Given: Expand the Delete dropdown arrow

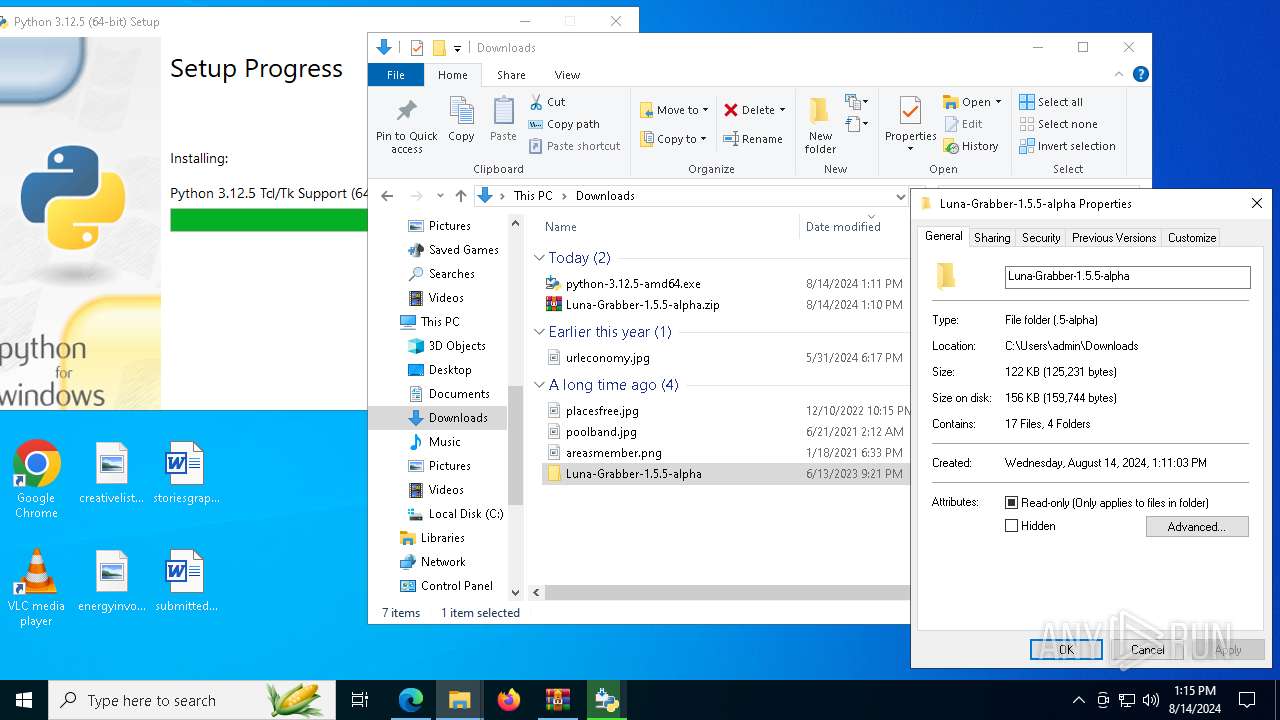Looking at the screenshot, I should tap(782, 110).
